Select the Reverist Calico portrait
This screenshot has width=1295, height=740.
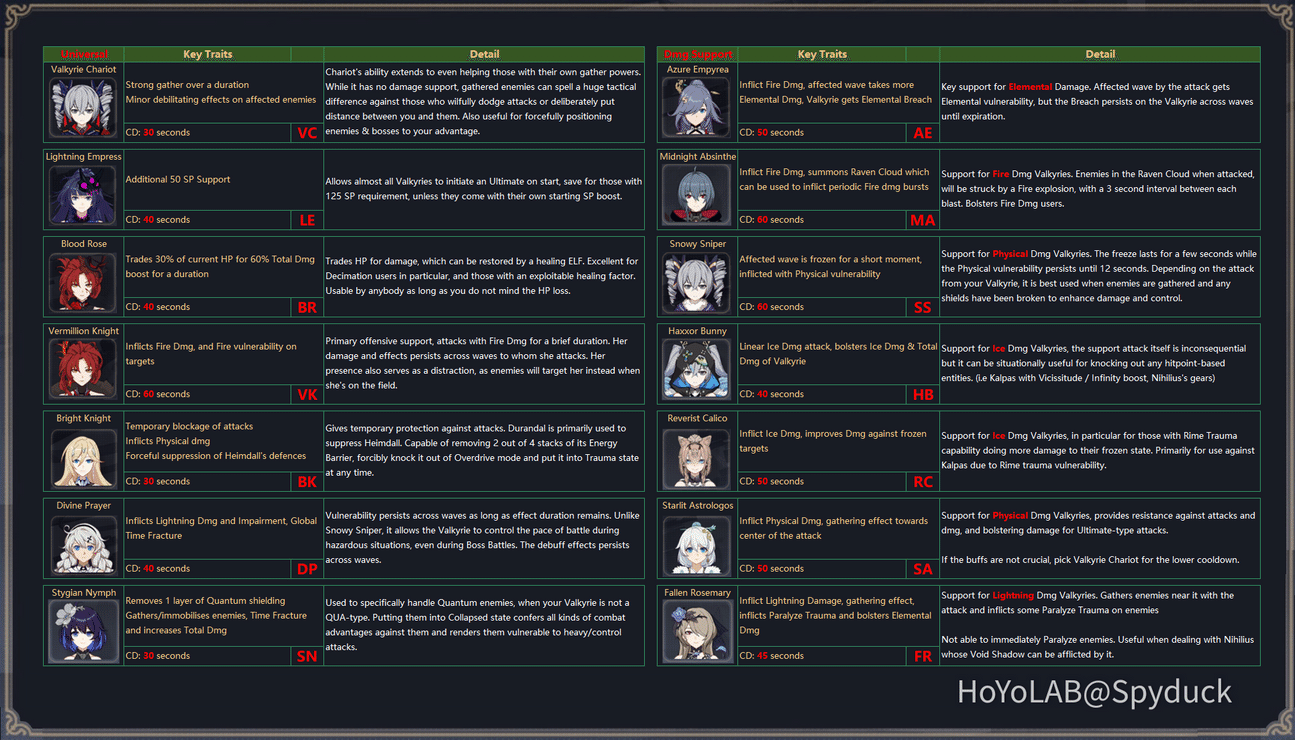pos(698,456)
